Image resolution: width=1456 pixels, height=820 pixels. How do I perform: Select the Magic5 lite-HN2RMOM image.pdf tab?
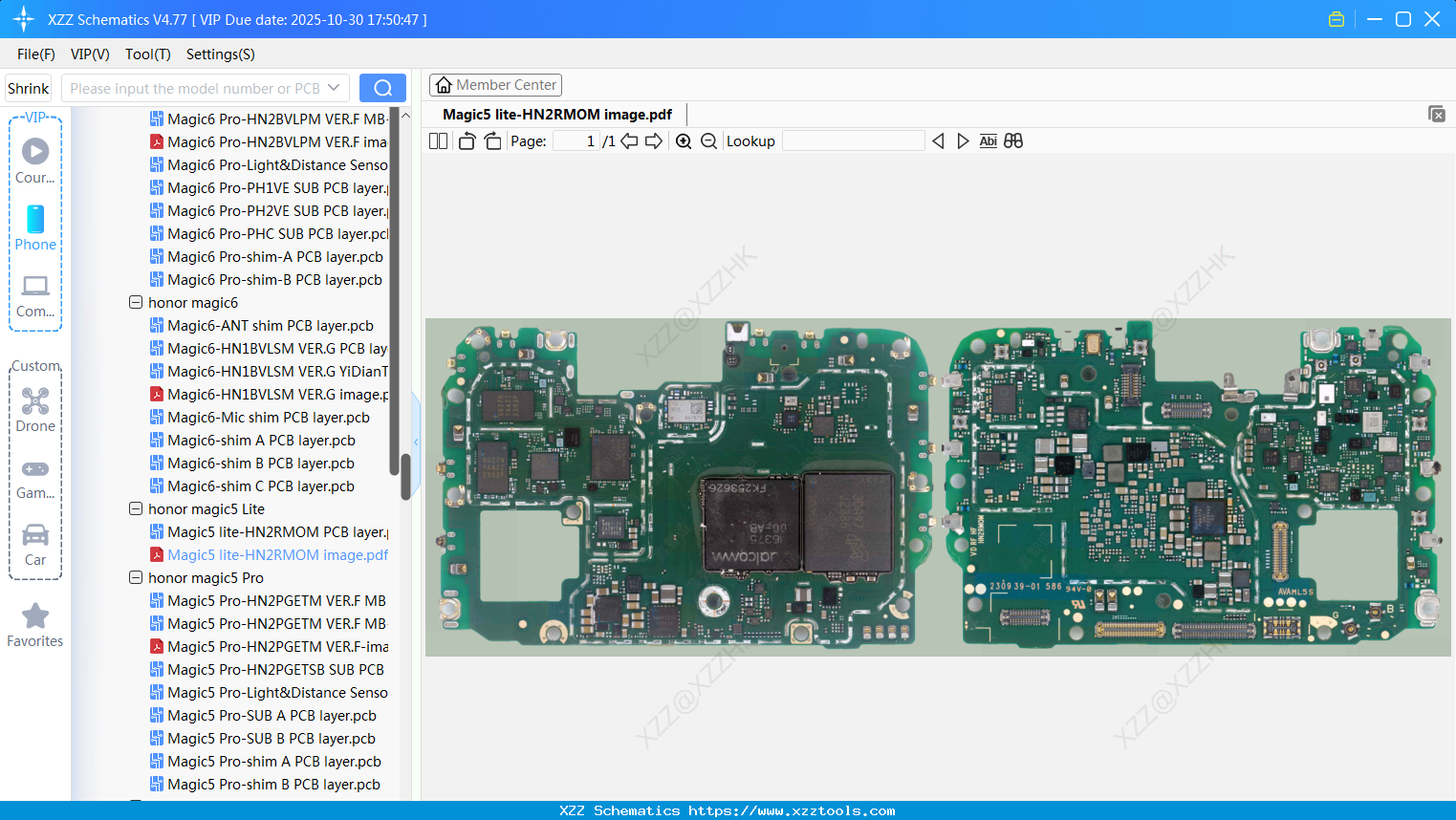click(x=557, y=114)
